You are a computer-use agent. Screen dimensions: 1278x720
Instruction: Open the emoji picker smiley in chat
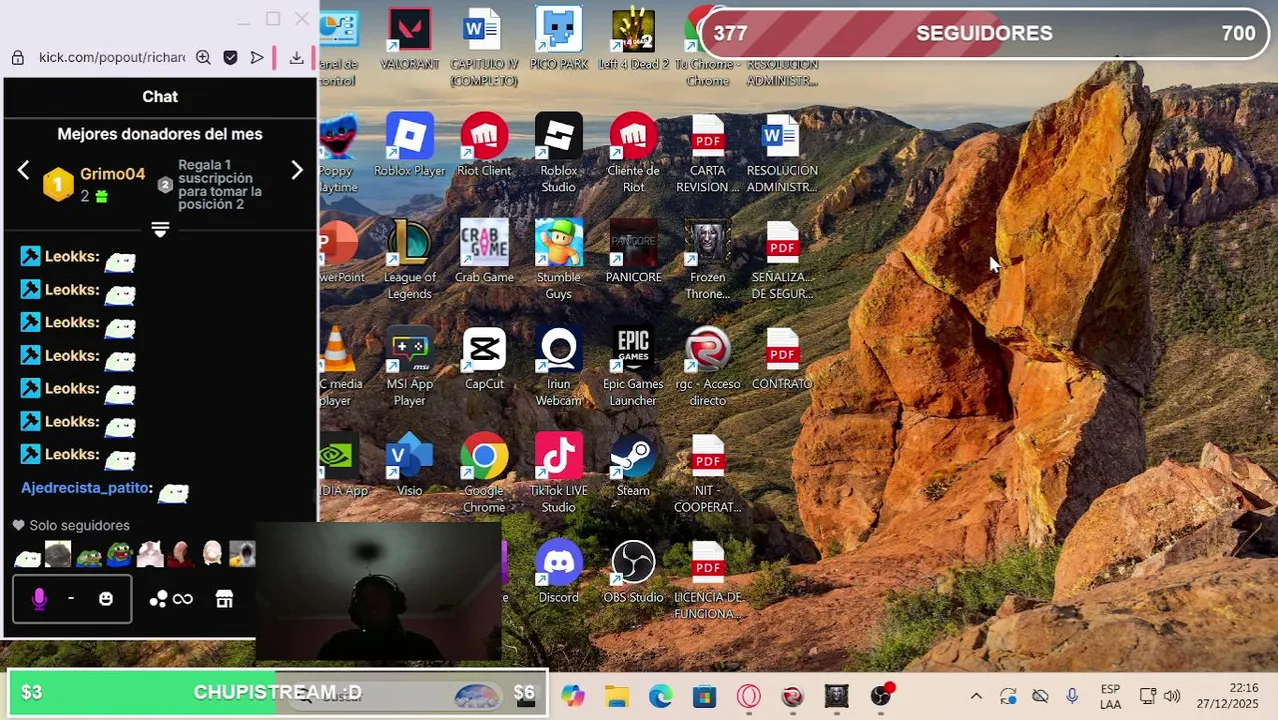click(106, 599)
